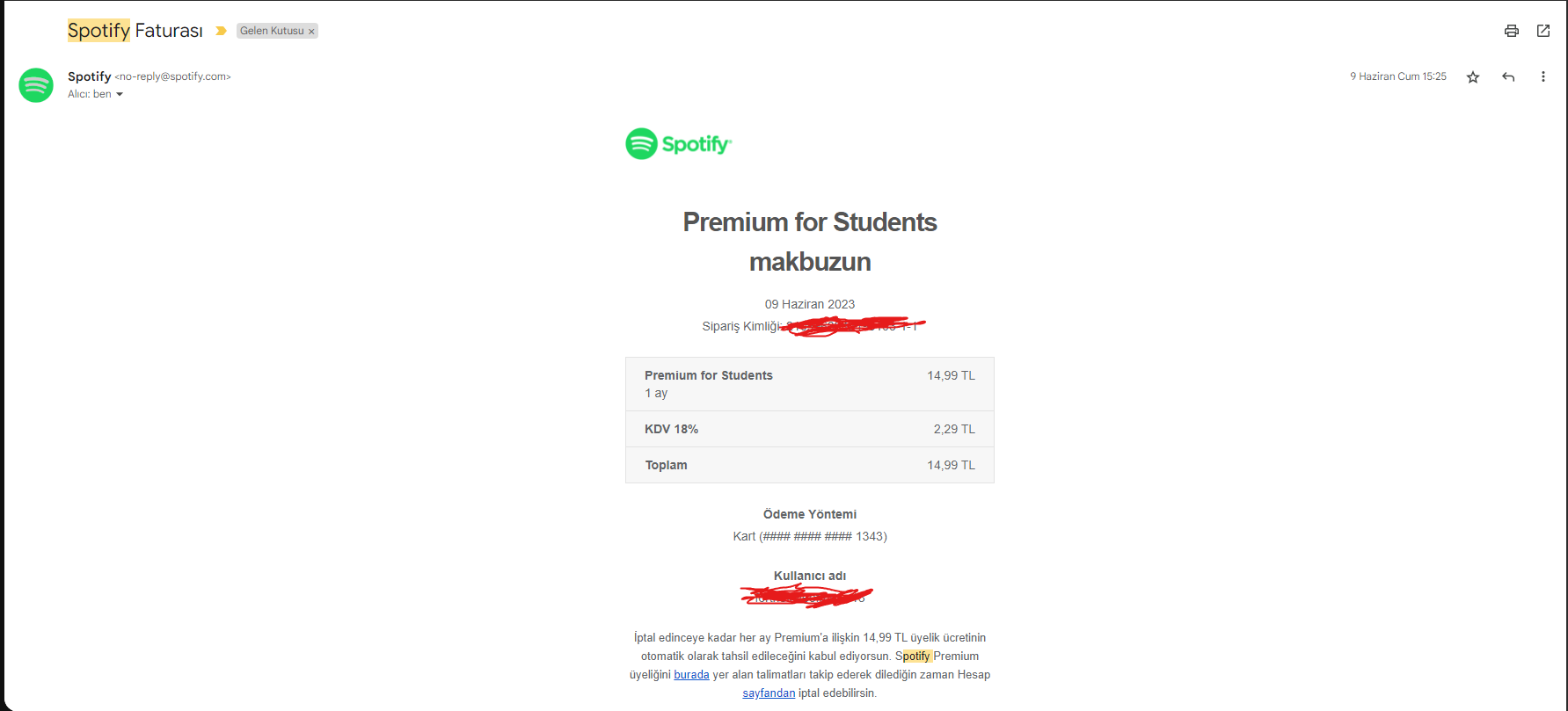The image size is (1568, 711).
Task: Toggle the yellow importance marker
Action: [222, 31]
